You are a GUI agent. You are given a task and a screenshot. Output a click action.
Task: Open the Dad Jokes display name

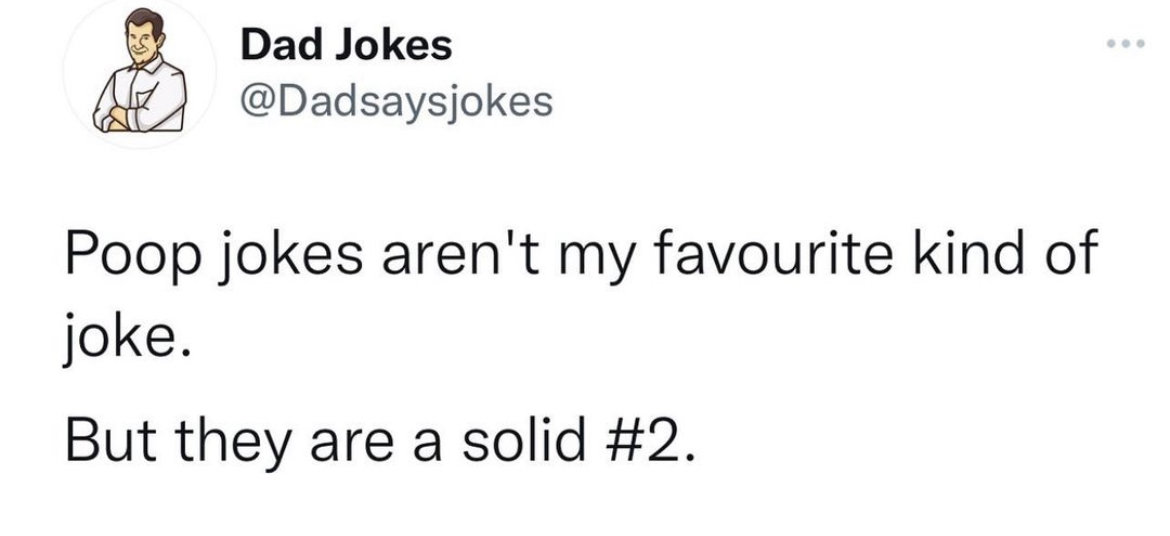point(346,46)
